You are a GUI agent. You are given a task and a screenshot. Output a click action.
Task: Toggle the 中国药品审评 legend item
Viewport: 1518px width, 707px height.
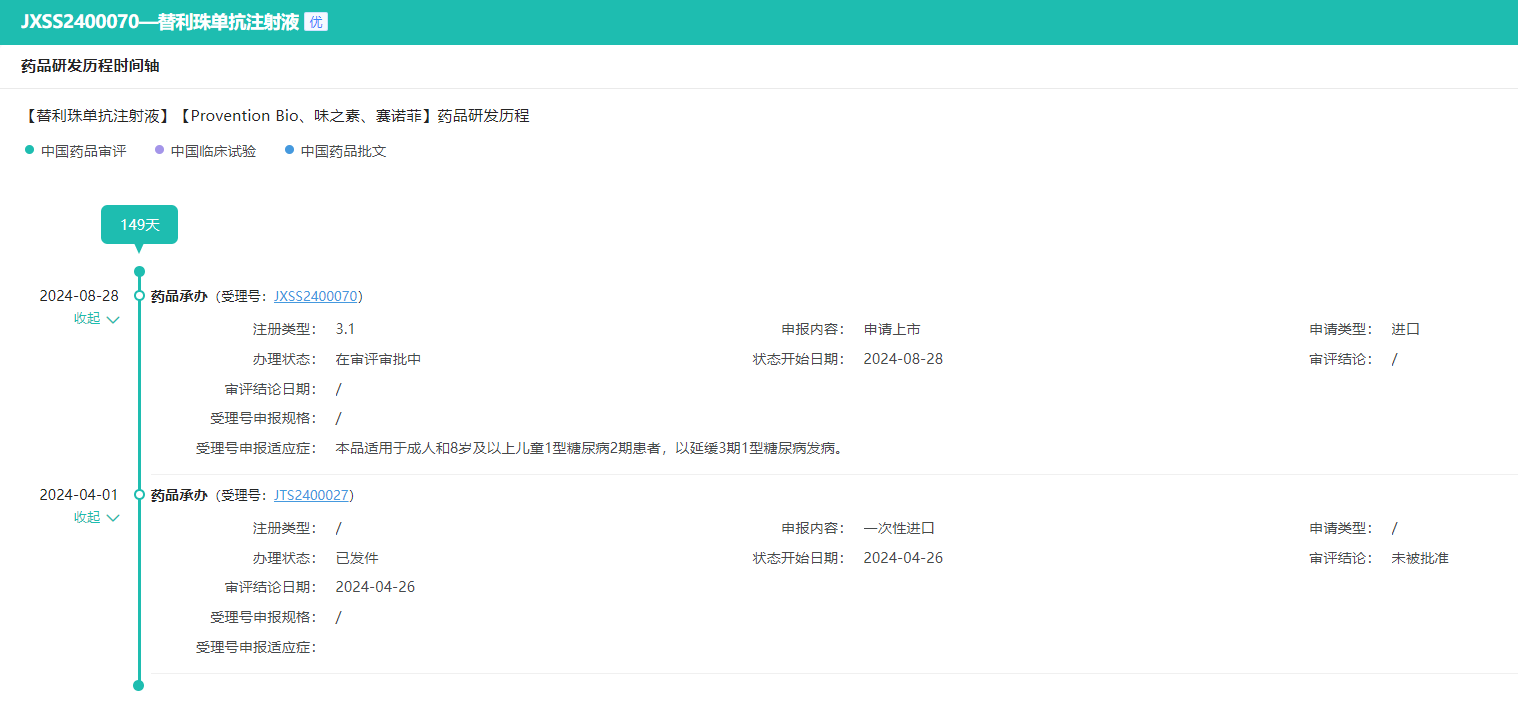(76, 151)
